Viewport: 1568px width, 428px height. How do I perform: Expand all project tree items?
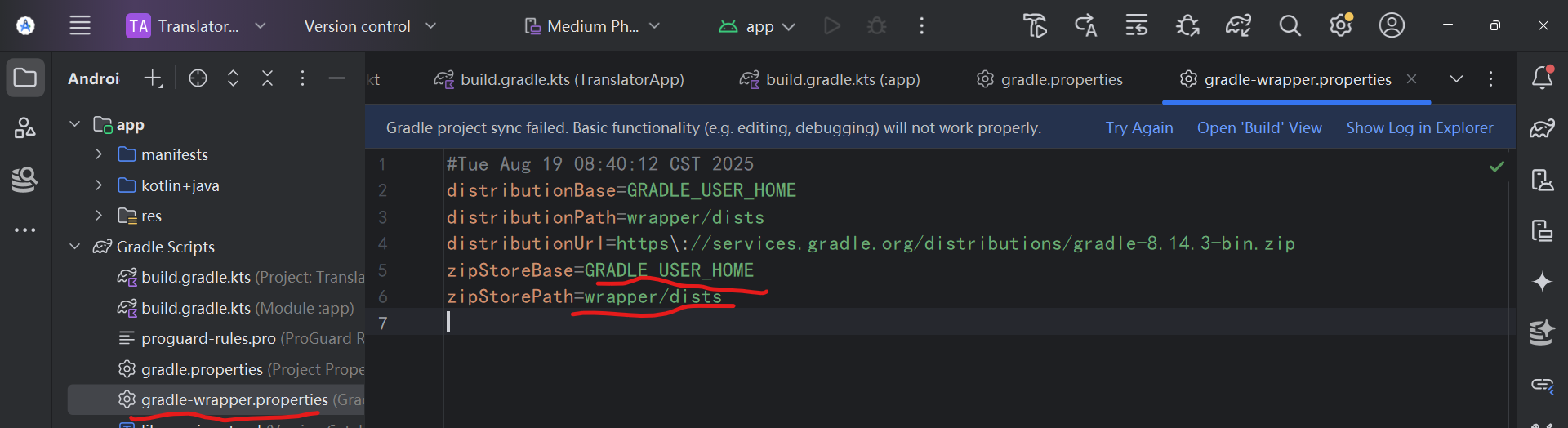click(x=234, y=78)
